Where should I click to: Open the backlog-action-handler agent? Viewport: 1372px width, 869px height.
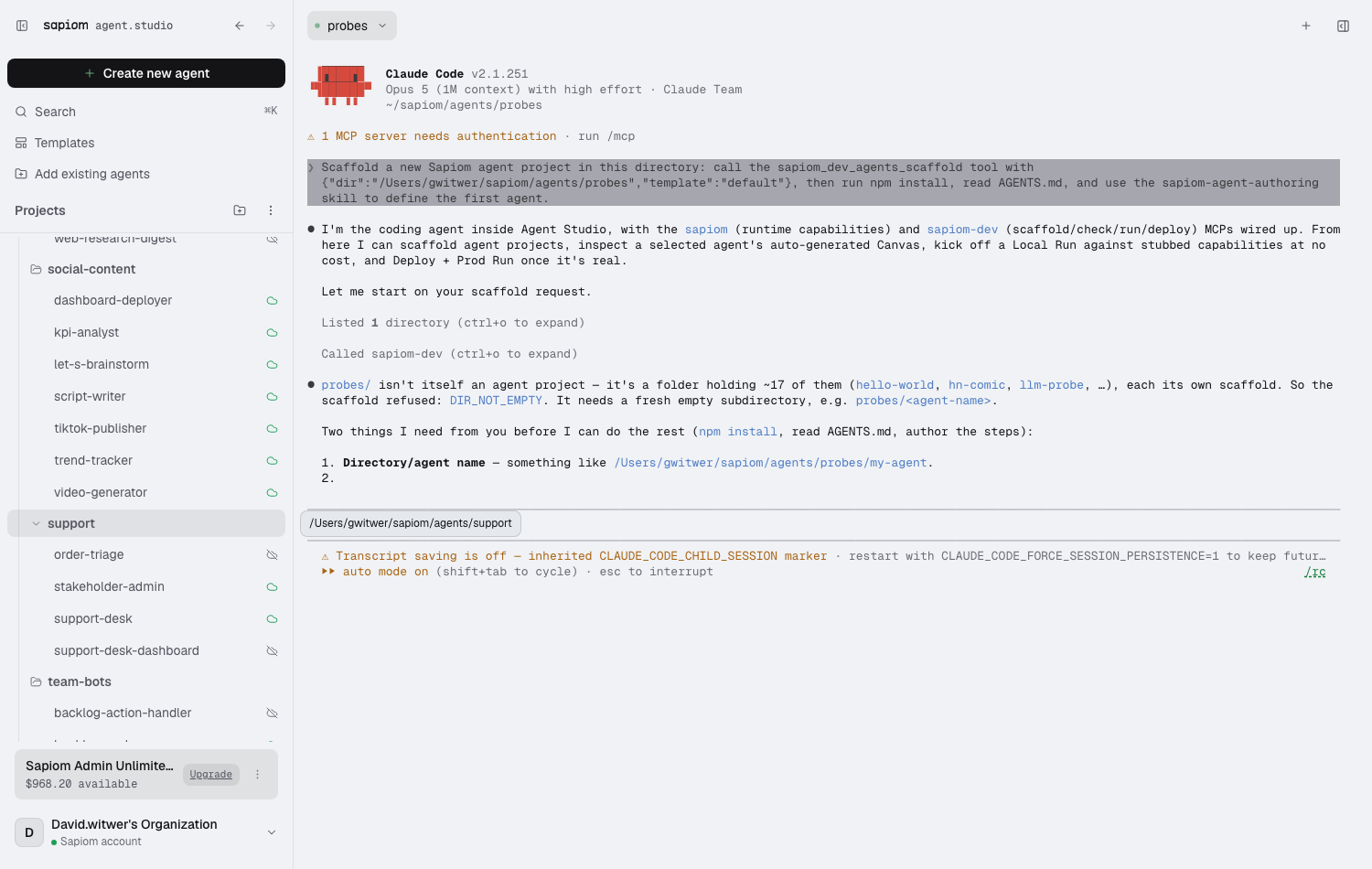pos(123,713)
